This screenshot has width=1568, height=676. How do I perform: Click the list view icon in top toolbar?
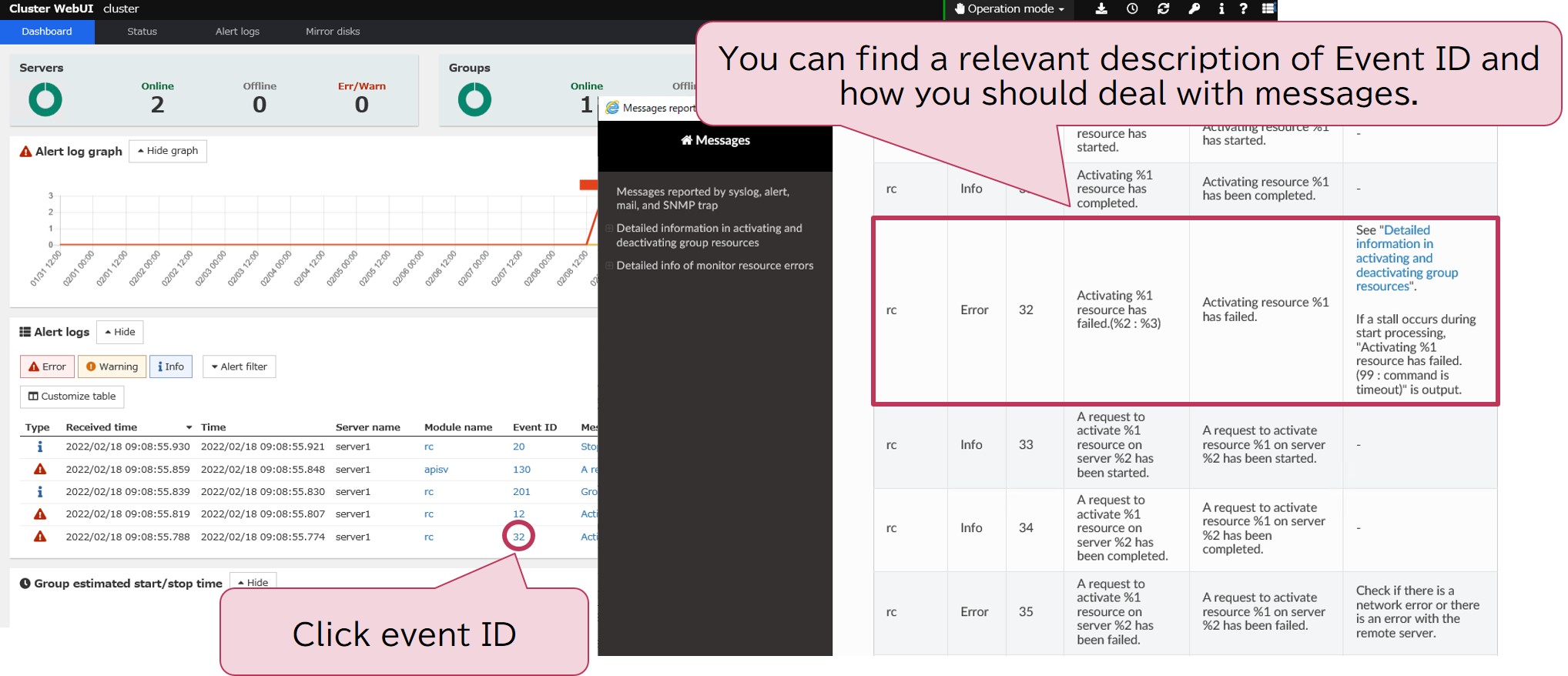point(1268,9)
